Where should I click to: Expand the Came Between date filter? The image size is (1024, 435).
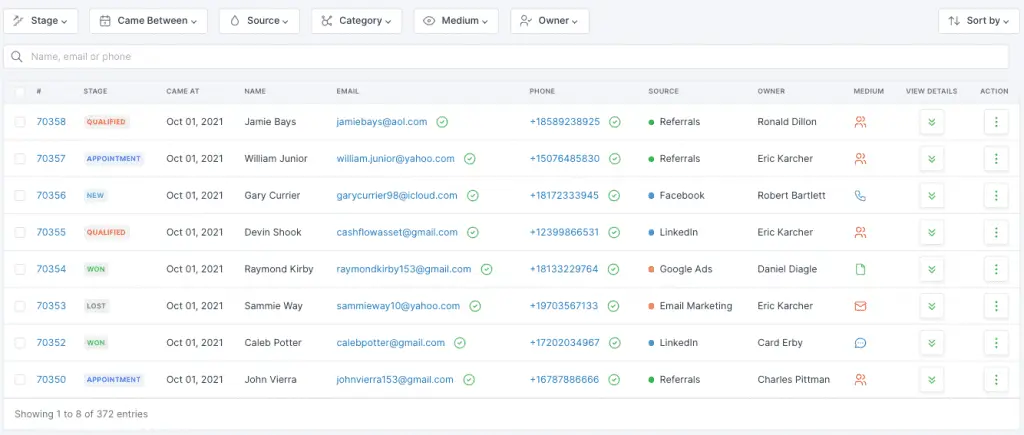[x=148, y=21]
